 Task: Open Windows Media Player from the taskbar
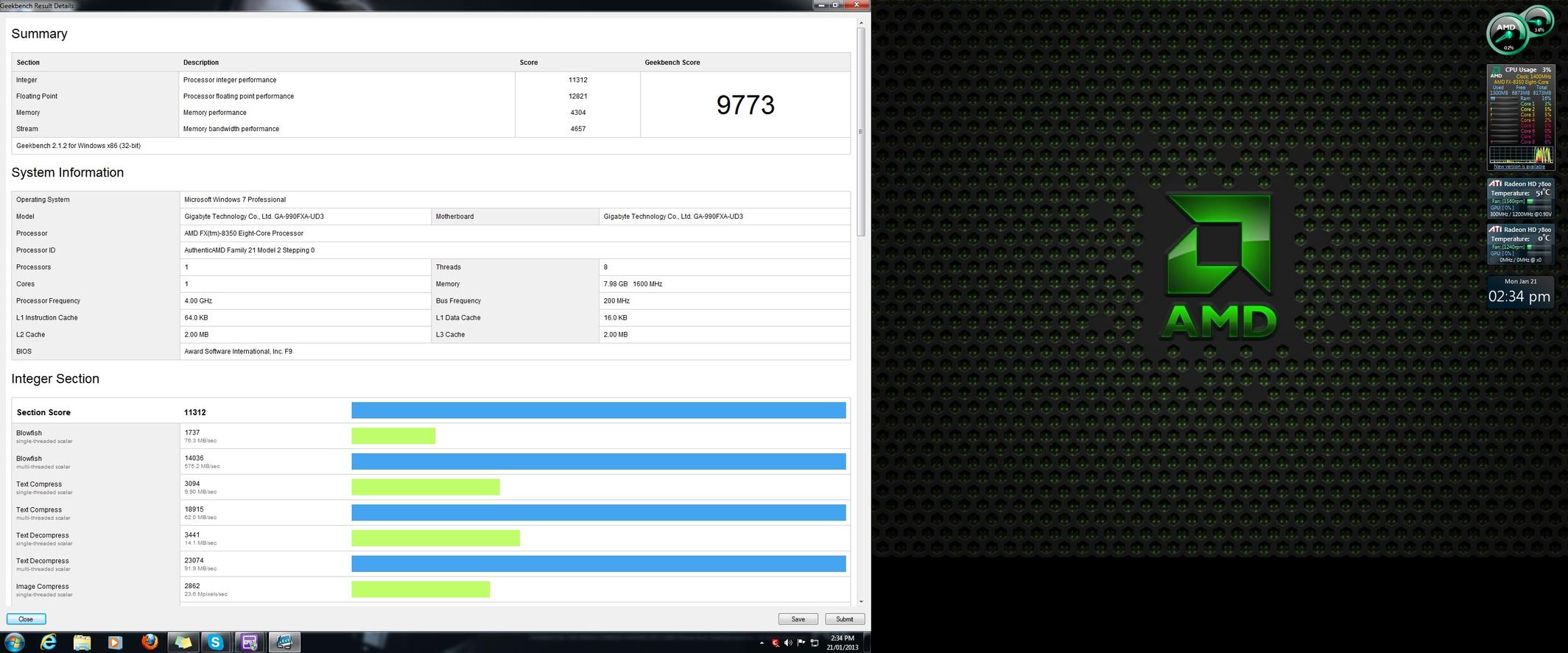coord(115,642)
